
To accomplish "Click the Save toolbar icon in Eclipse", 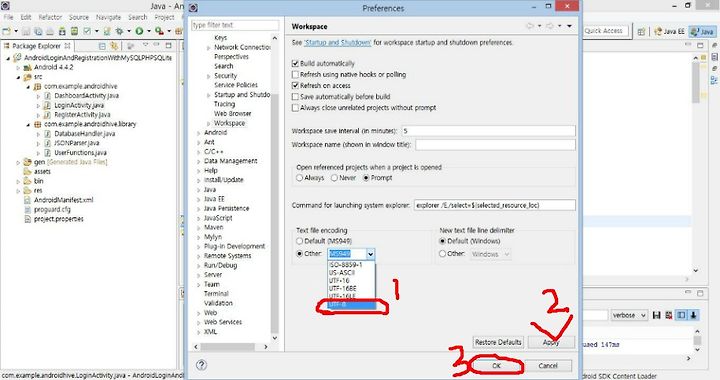I will [26, 31].
